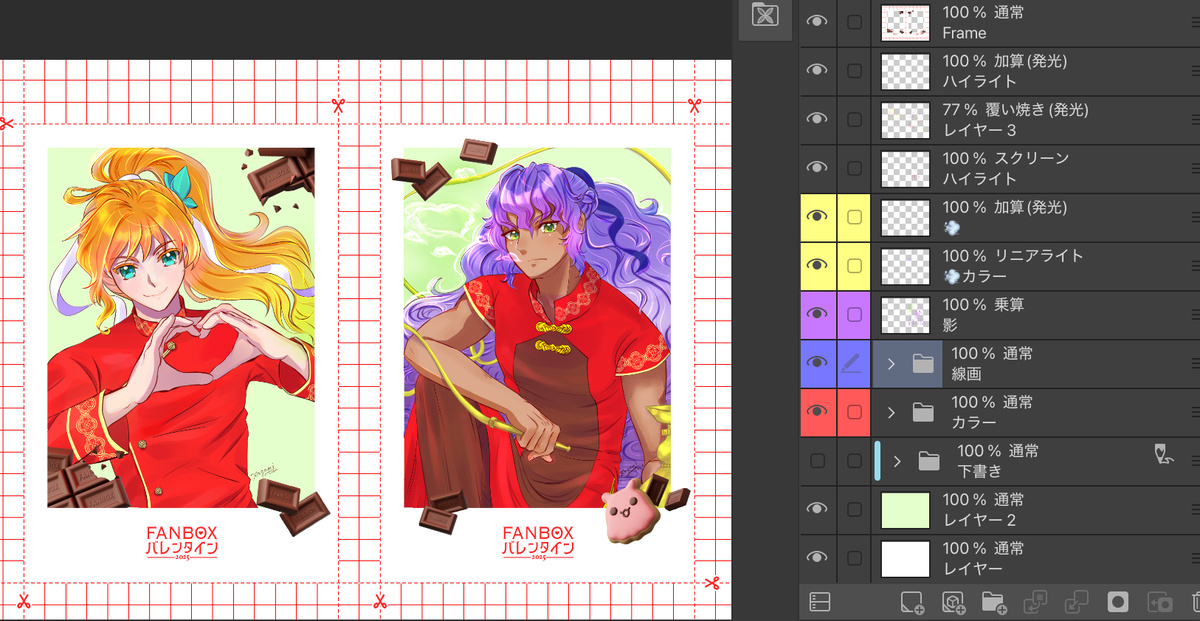Check the red カラー folder selection box
Viewport: 1200px width, 621px height.
pyautogui.click(x=854, y=411)
